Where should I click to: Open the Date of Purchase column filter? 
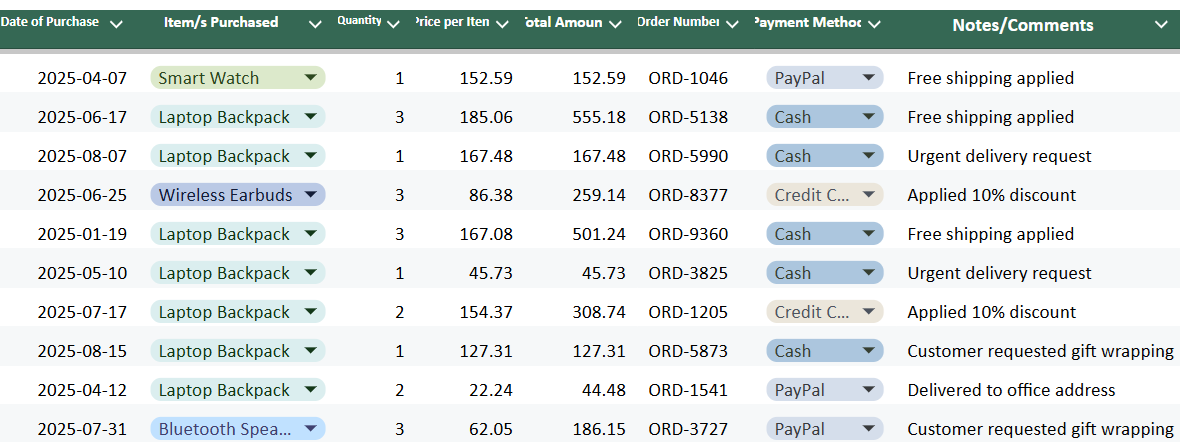pyautogui.click(x=116, y=24)
